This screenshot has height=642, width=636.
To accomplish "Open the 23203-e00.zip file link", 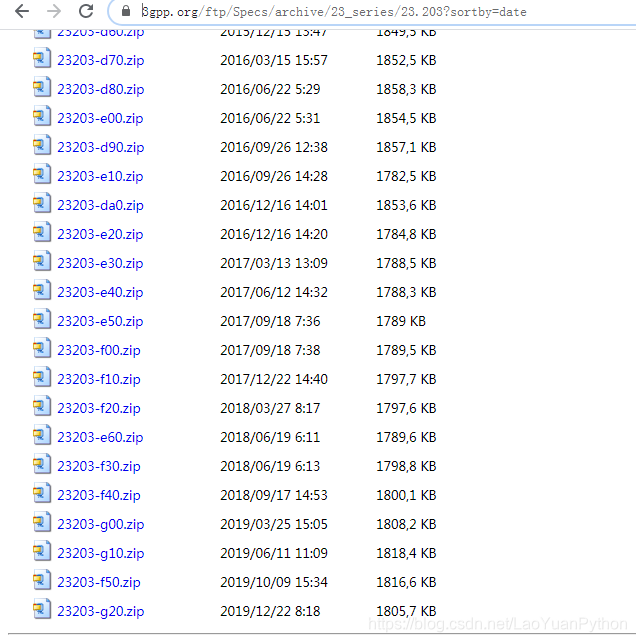I will [x=100, y=118].
